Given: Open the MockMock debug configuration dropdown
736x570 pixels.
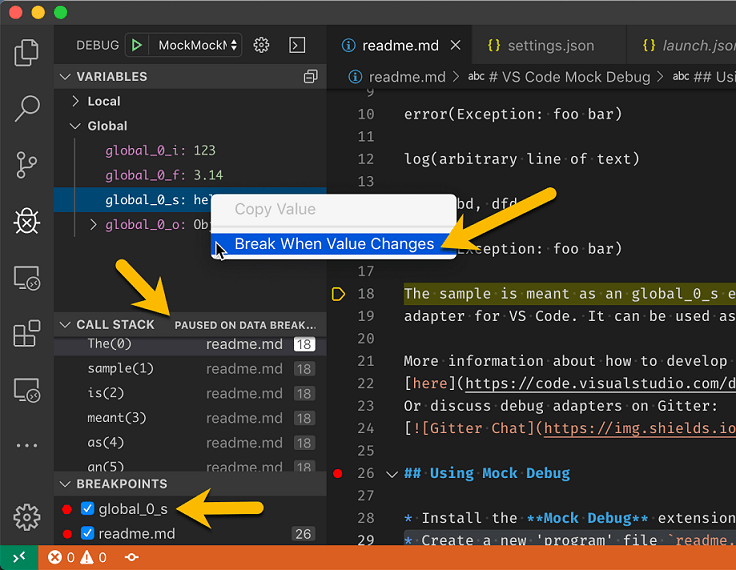Looking at the screenshot, I should pos(198,45).
